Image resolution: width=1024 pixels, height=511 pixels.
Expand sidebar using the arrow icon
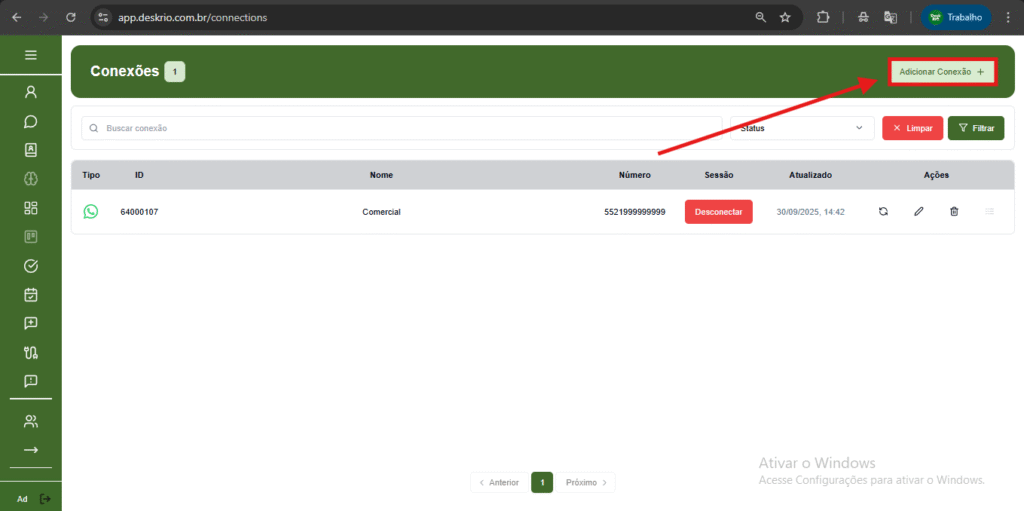[x=30, y=450]
